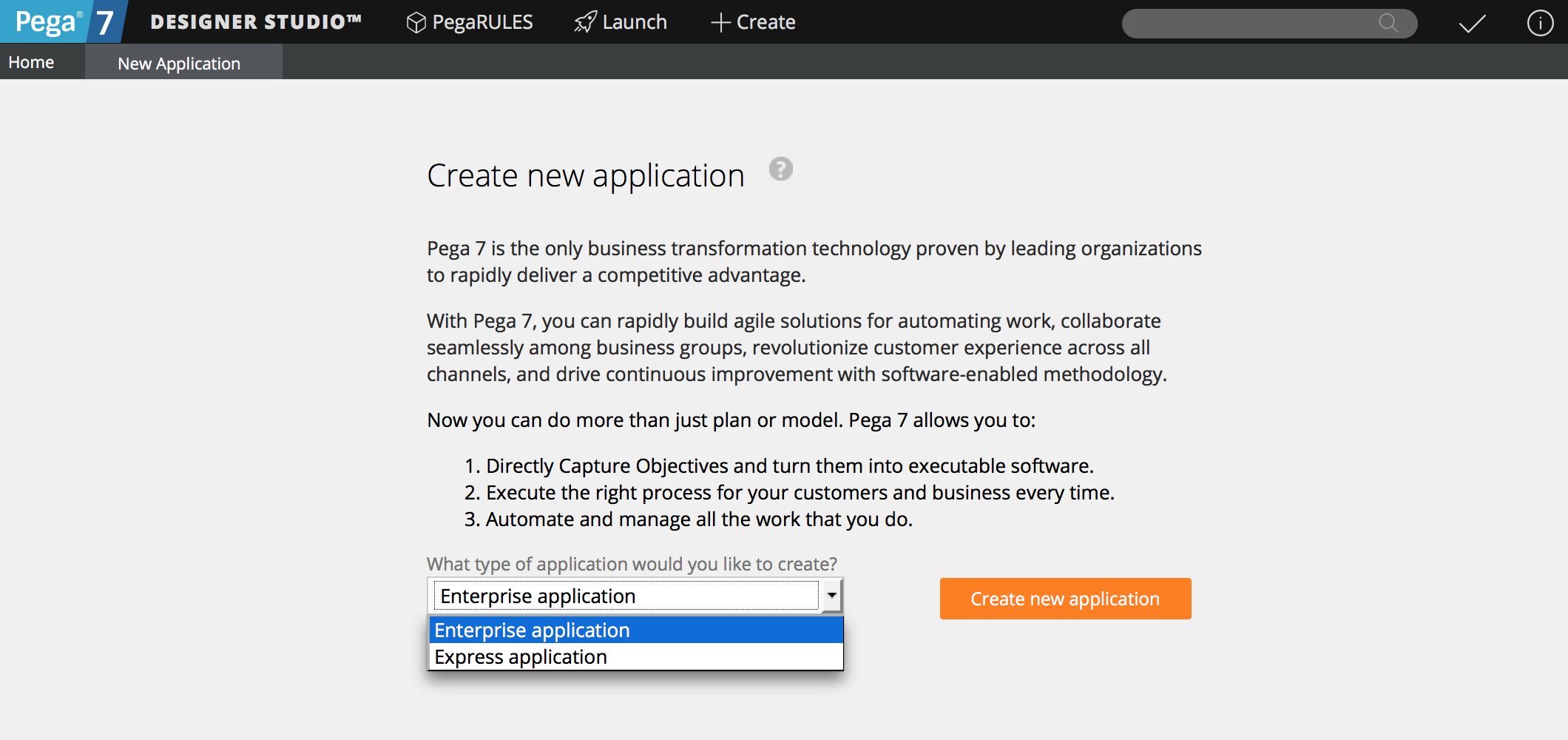This screenshot has width=1568, height=740.
Task: Open the Create menu
Action: pos(753,22)
